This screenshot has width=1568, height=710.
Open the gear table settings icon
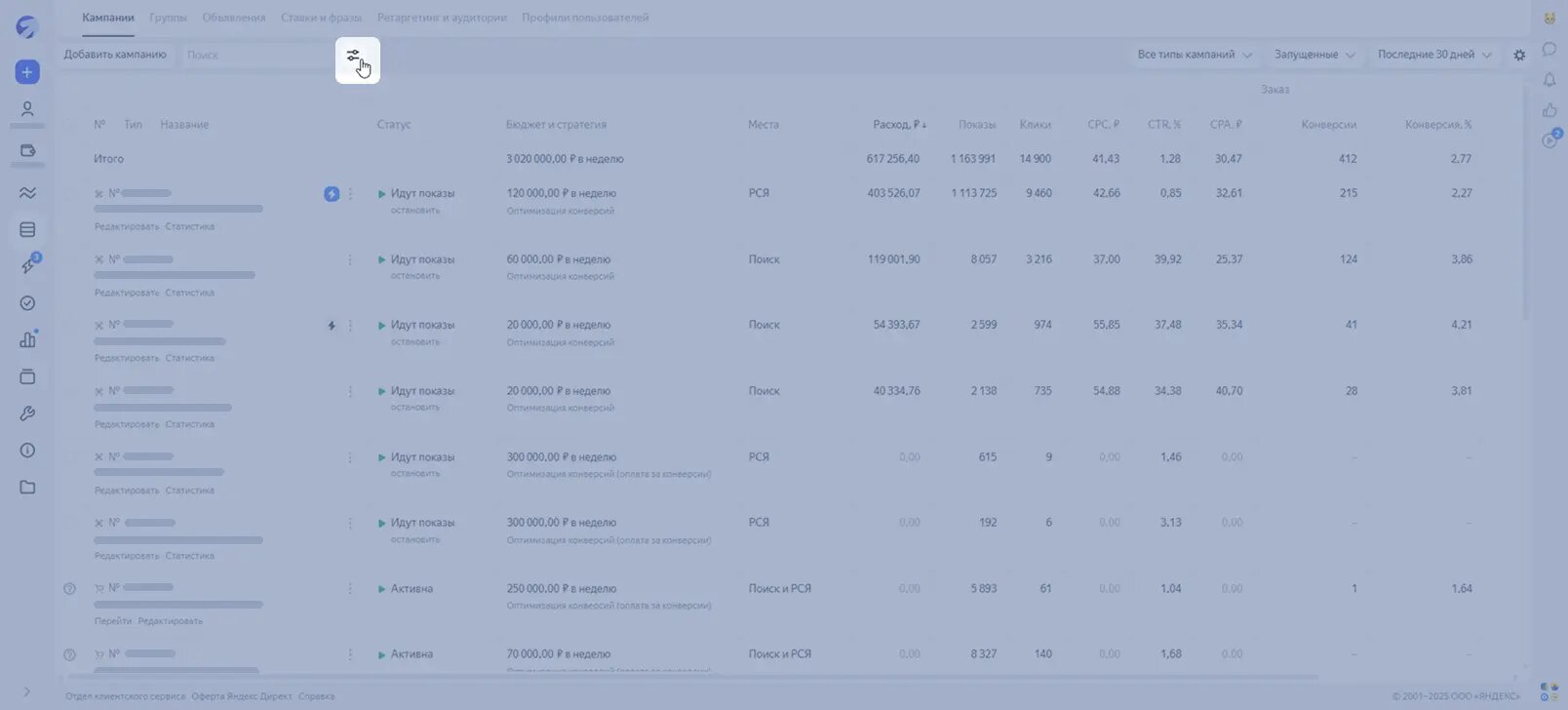coord(1519,56)
